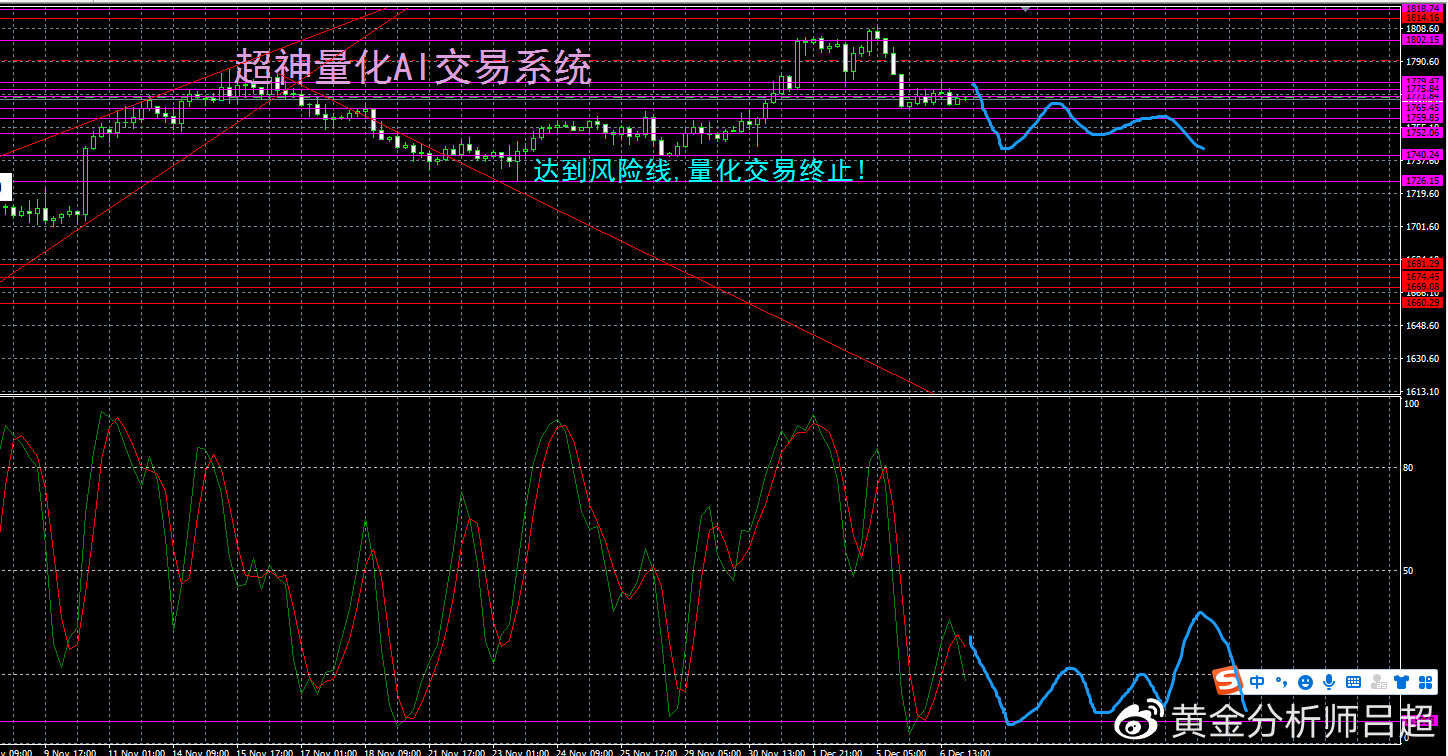Click the 1613.10 price scale value

1422,391
